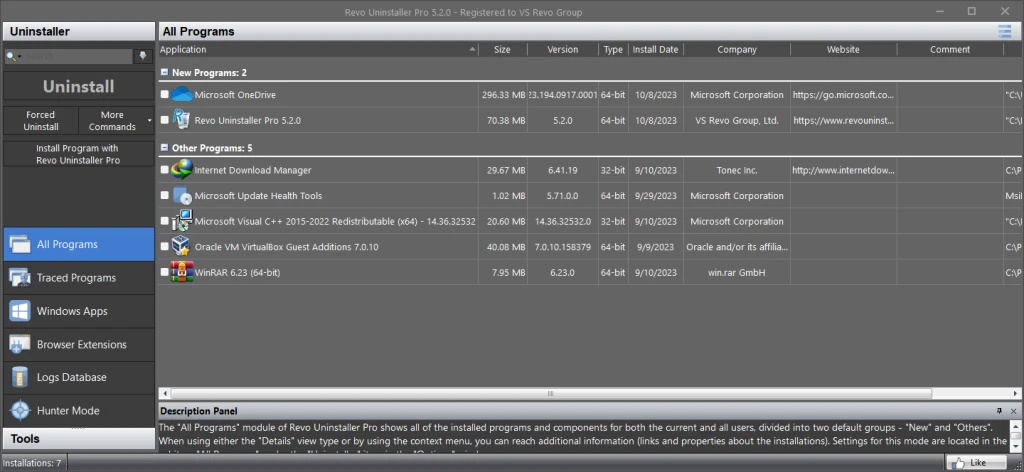Select the WinRAR '7.95 MB' size cell

coord(503,272)
